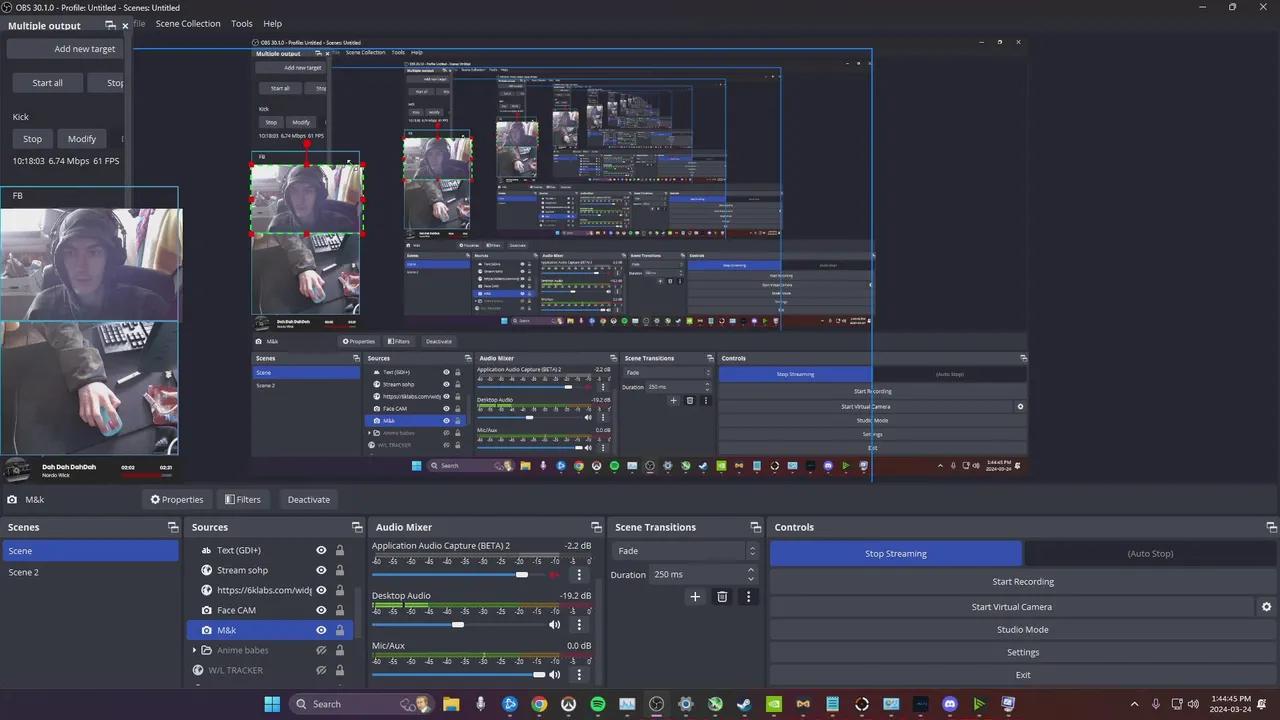Undock the Controls panel

point(1269,527)
